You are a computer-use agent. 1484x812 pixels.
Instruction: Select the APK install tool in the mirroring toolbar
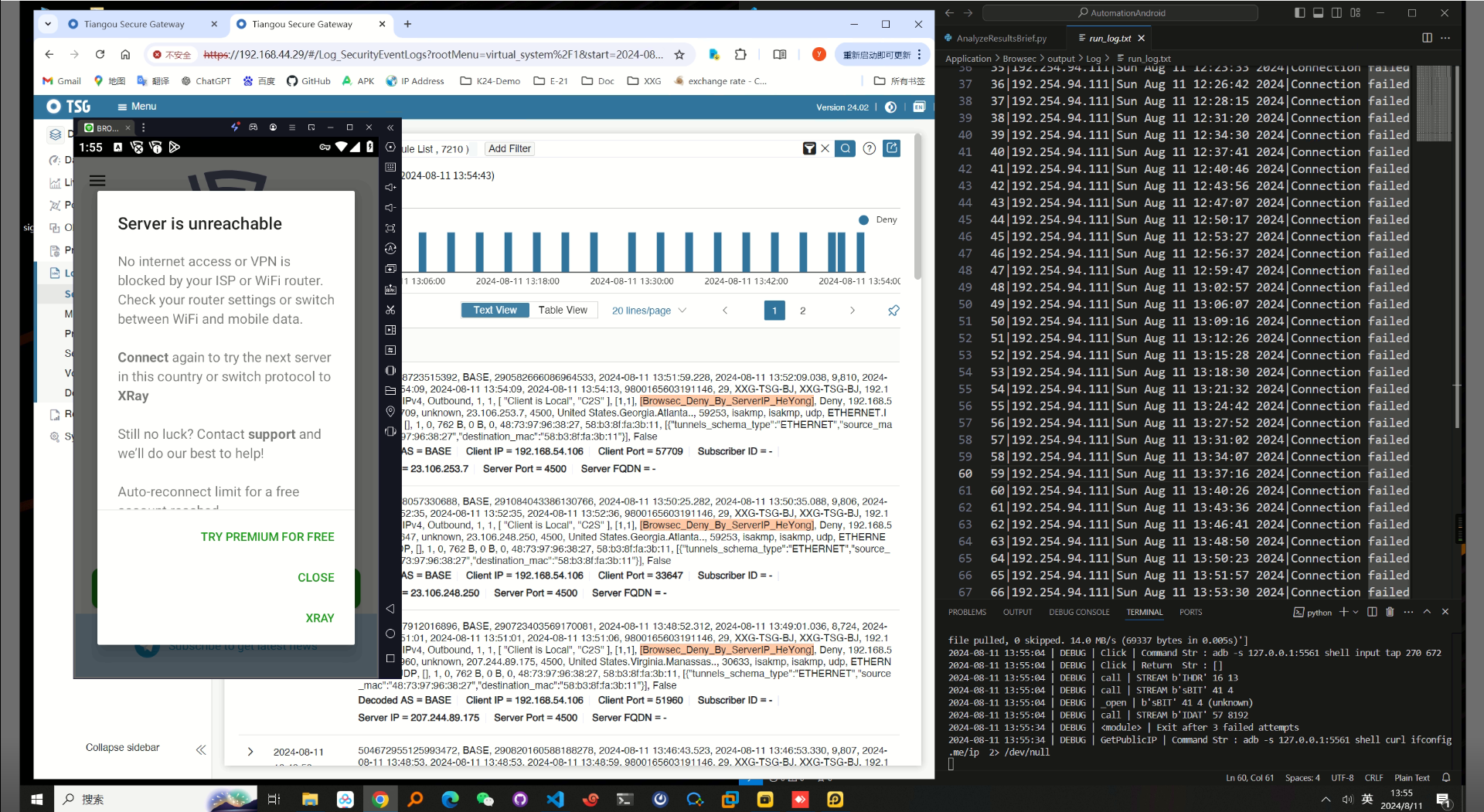[x=390, y=290]
